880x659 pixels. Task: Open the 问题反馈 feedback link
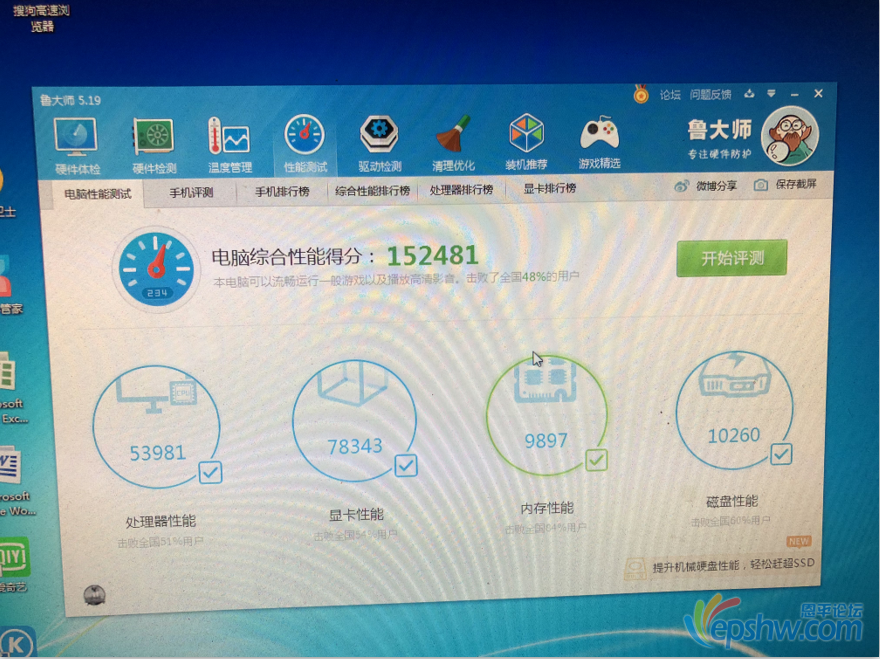coord(710,94)
